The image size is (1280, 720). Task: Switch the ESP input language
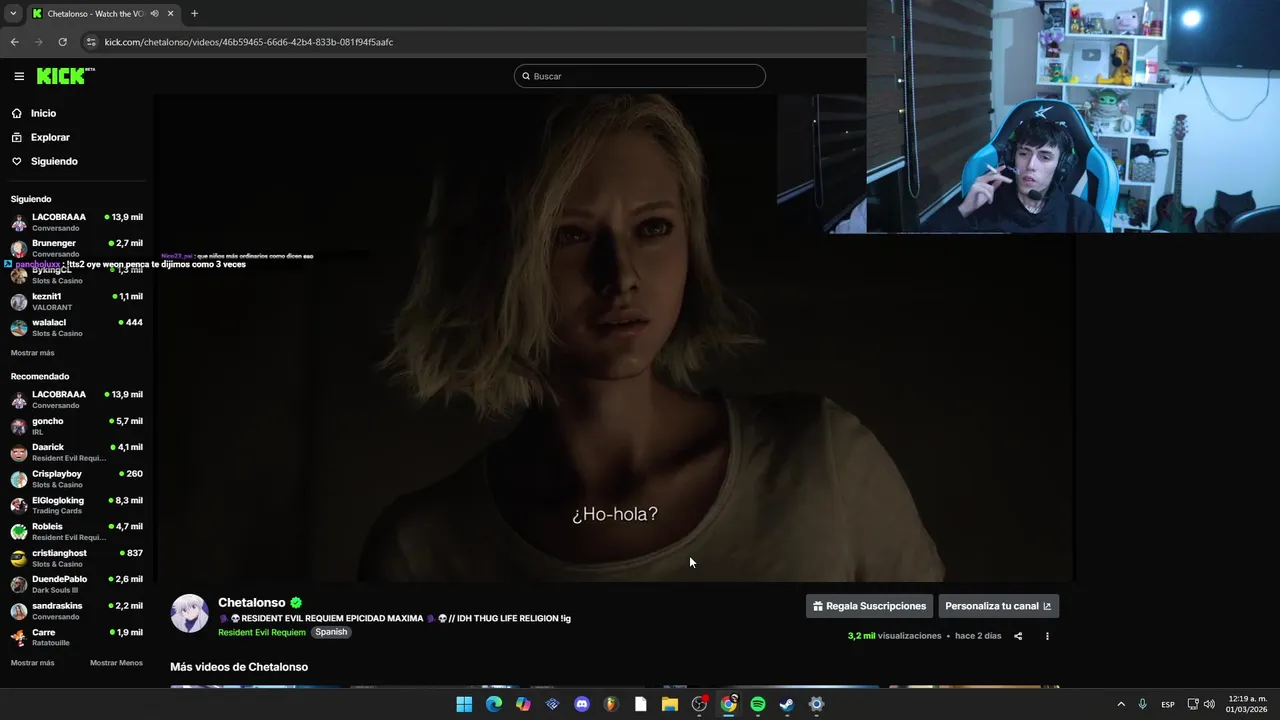tap(1168, 704)
